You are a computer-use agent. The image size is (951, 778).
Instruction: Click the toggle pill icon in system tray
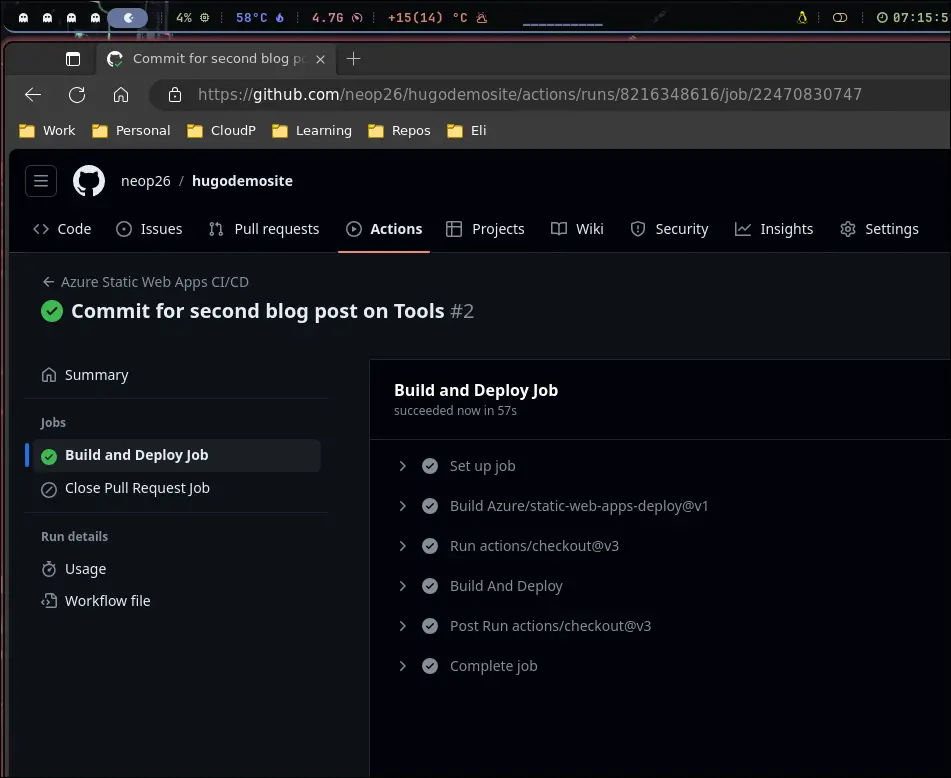tap(840, 18)
